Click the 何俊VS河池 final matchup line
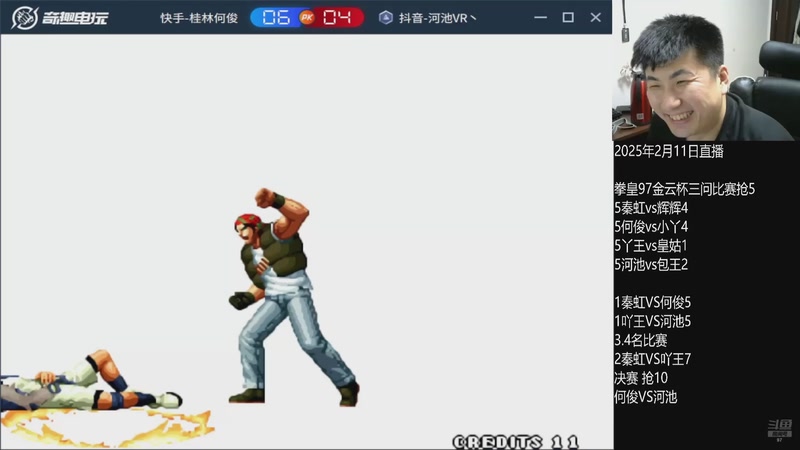 [645, 396]
